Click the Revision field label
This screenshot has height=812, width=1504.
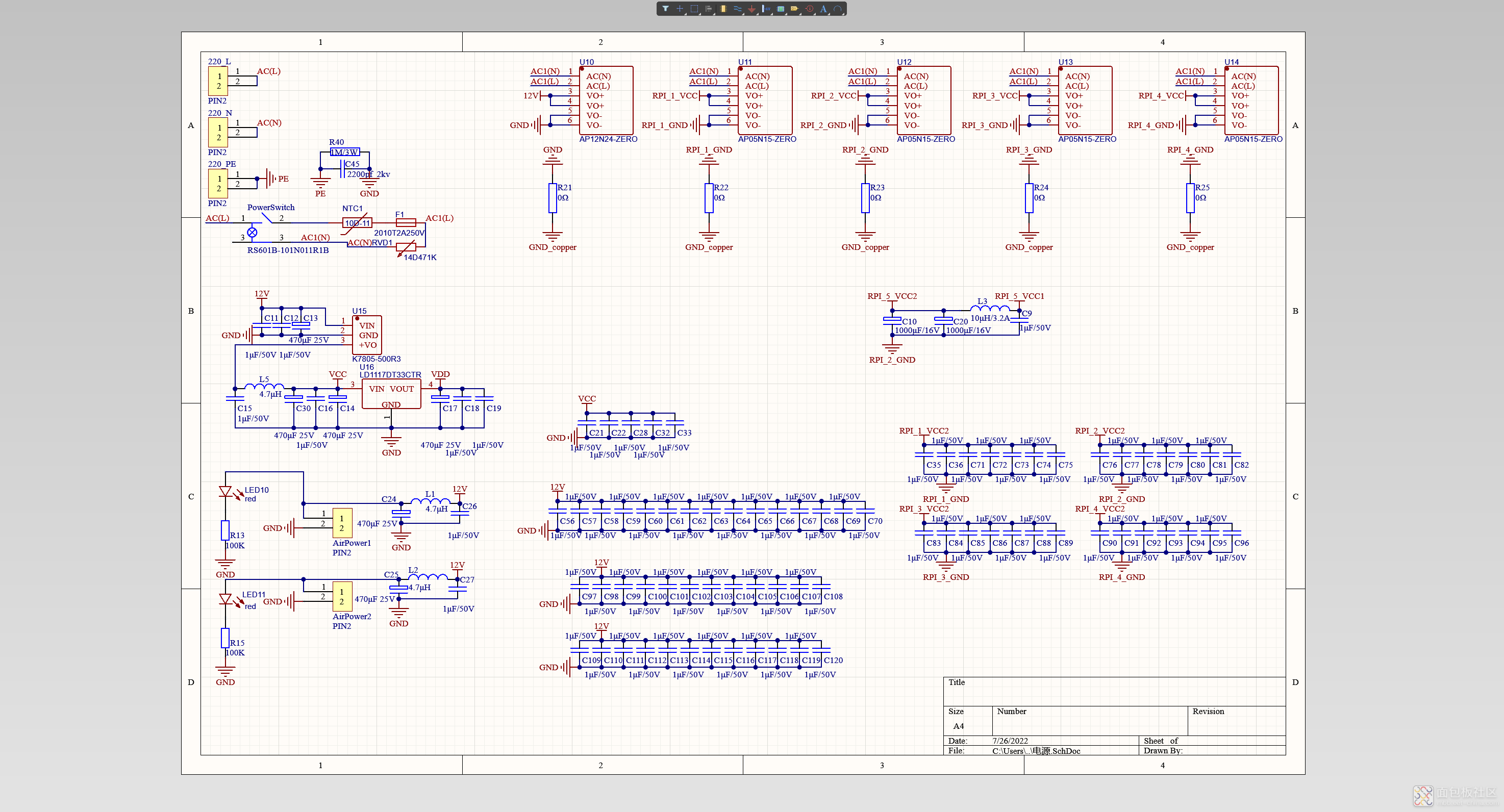pos(1208,712)
